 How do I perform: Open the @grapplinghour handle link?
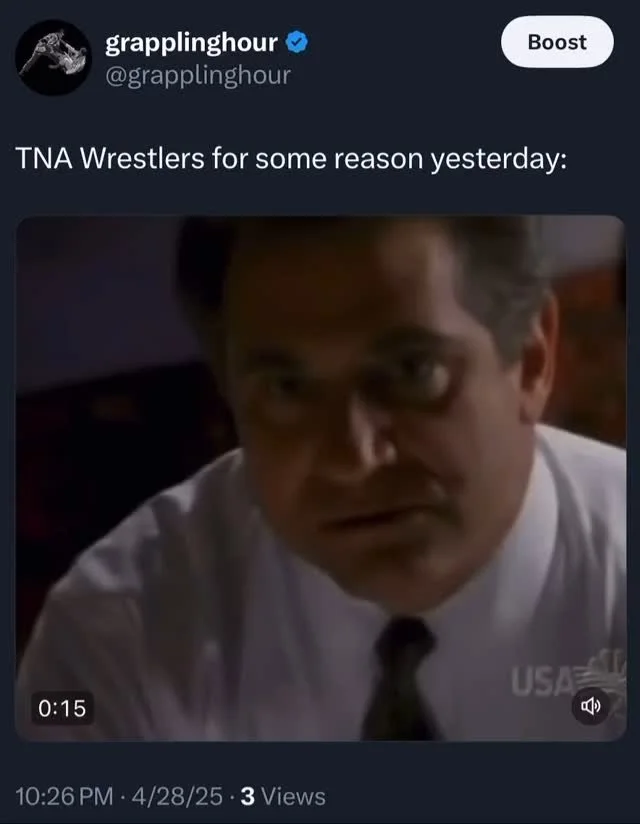[x=198, y=75]
